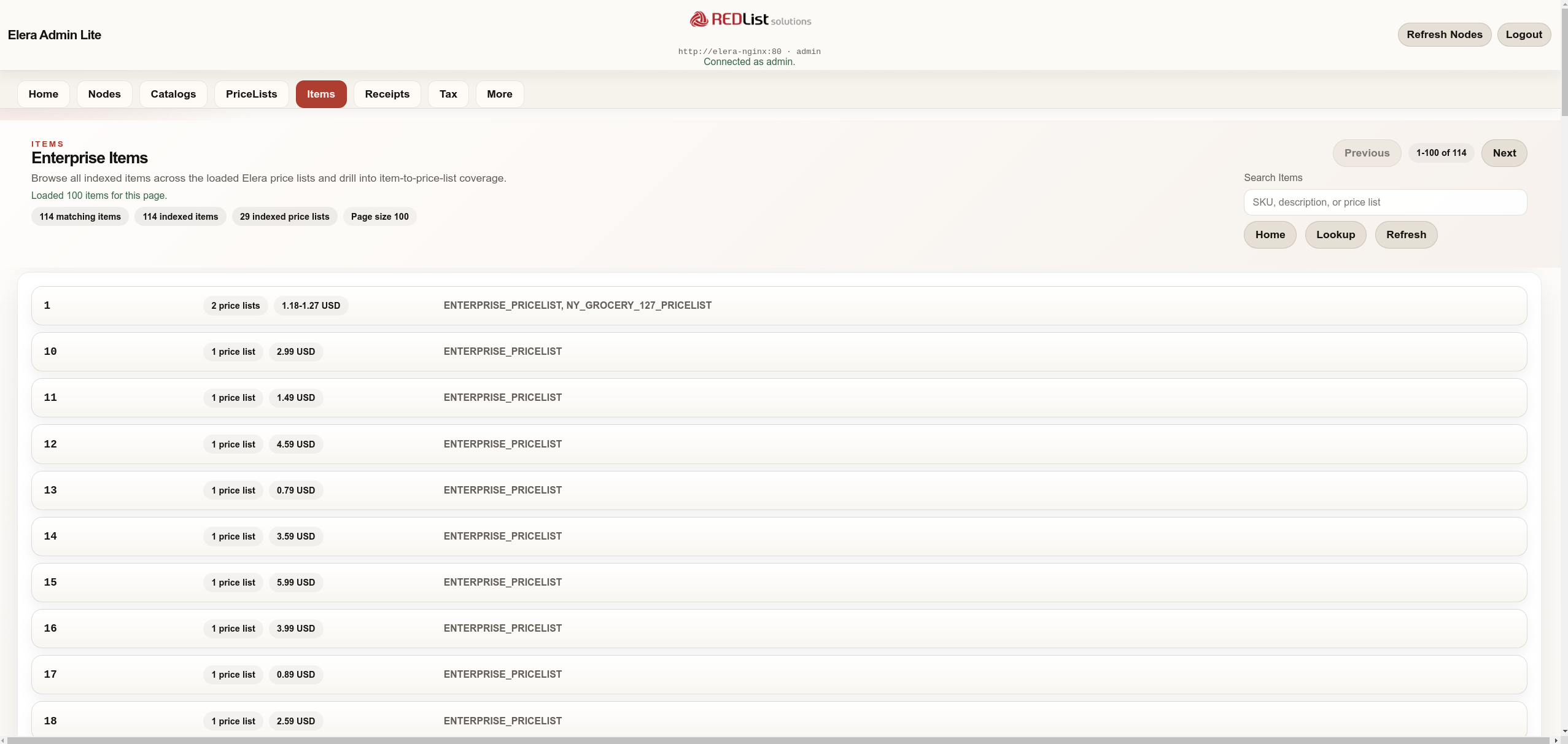The image size is (1568, 744).
Task: Click the Search Items input field
Action: click(1384, 202)
